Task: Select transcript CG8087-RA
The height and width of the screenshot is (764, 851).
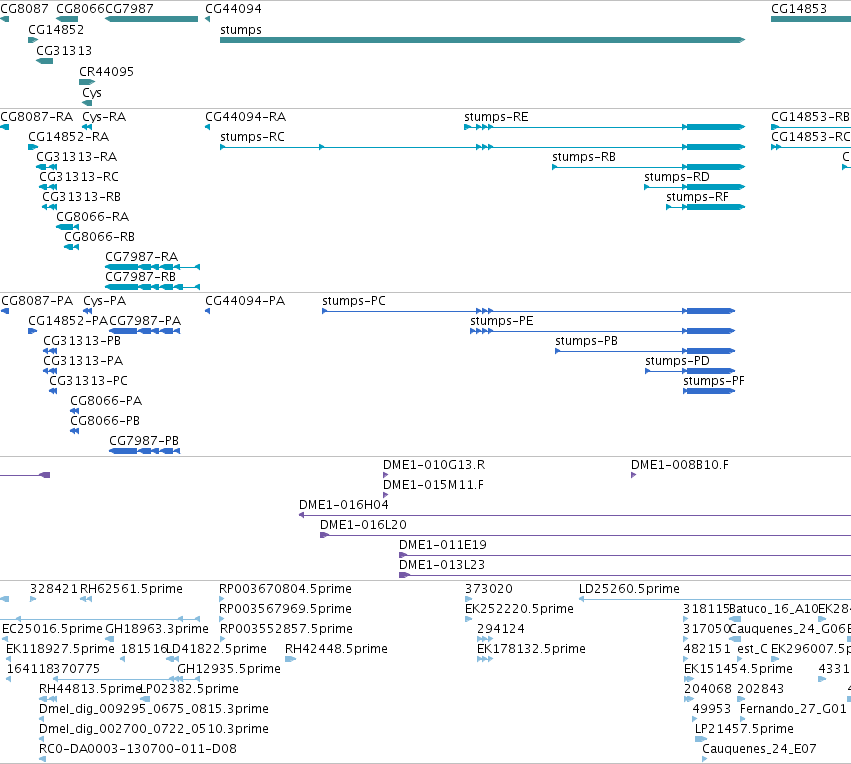Action: (4, 128)
